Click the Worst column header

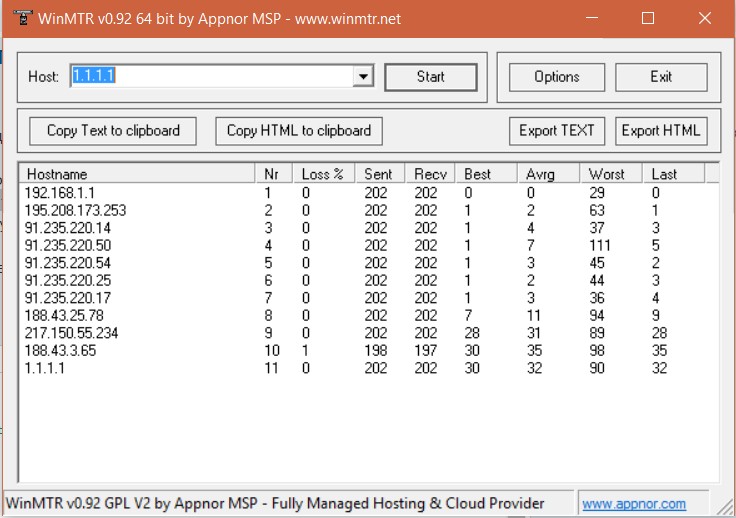[608, 174]
